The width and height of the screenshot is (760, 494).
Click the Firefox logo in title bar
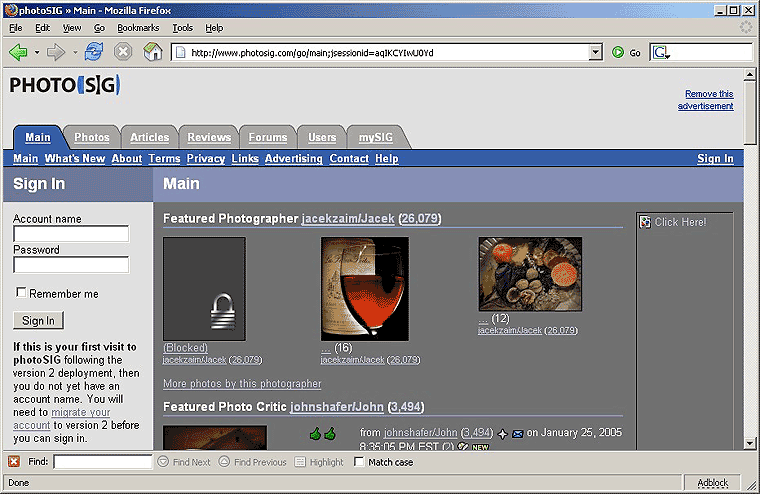[x=11, y=10]
